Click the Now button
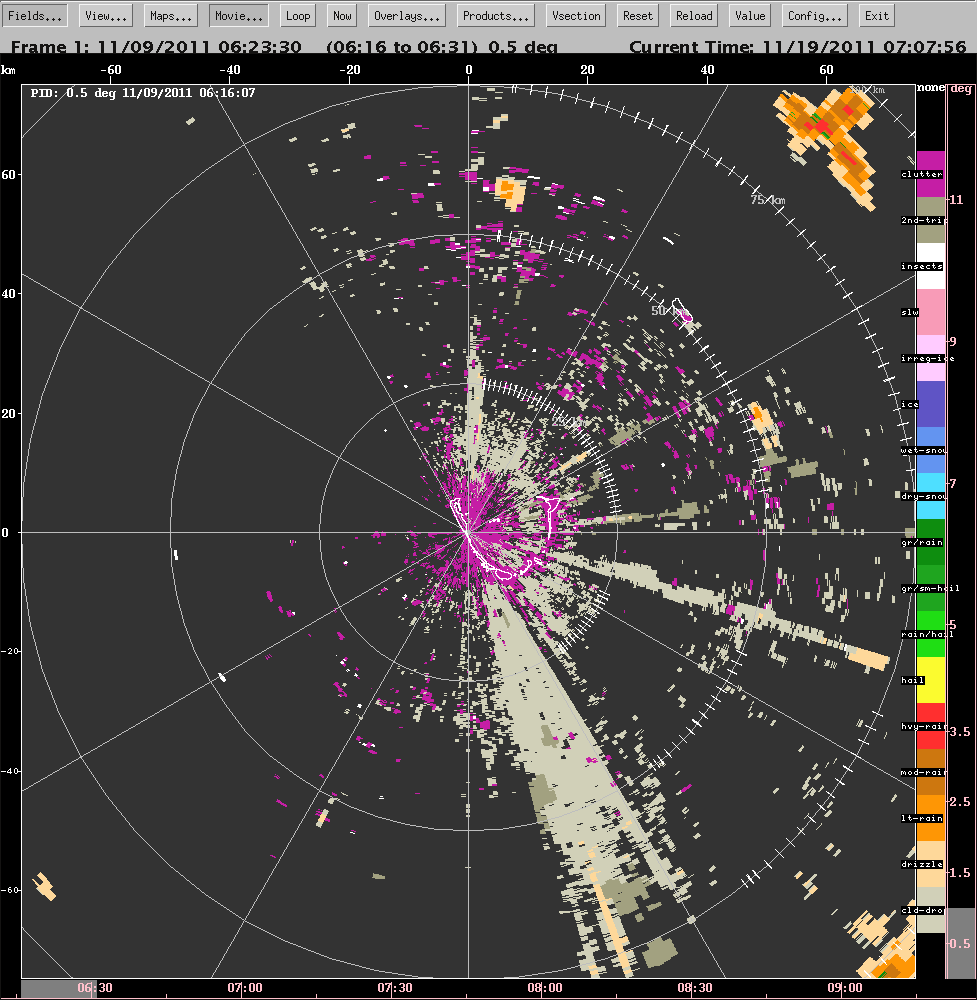The height and width of the screenshot is (1000, 977). [x=342, y=16]
